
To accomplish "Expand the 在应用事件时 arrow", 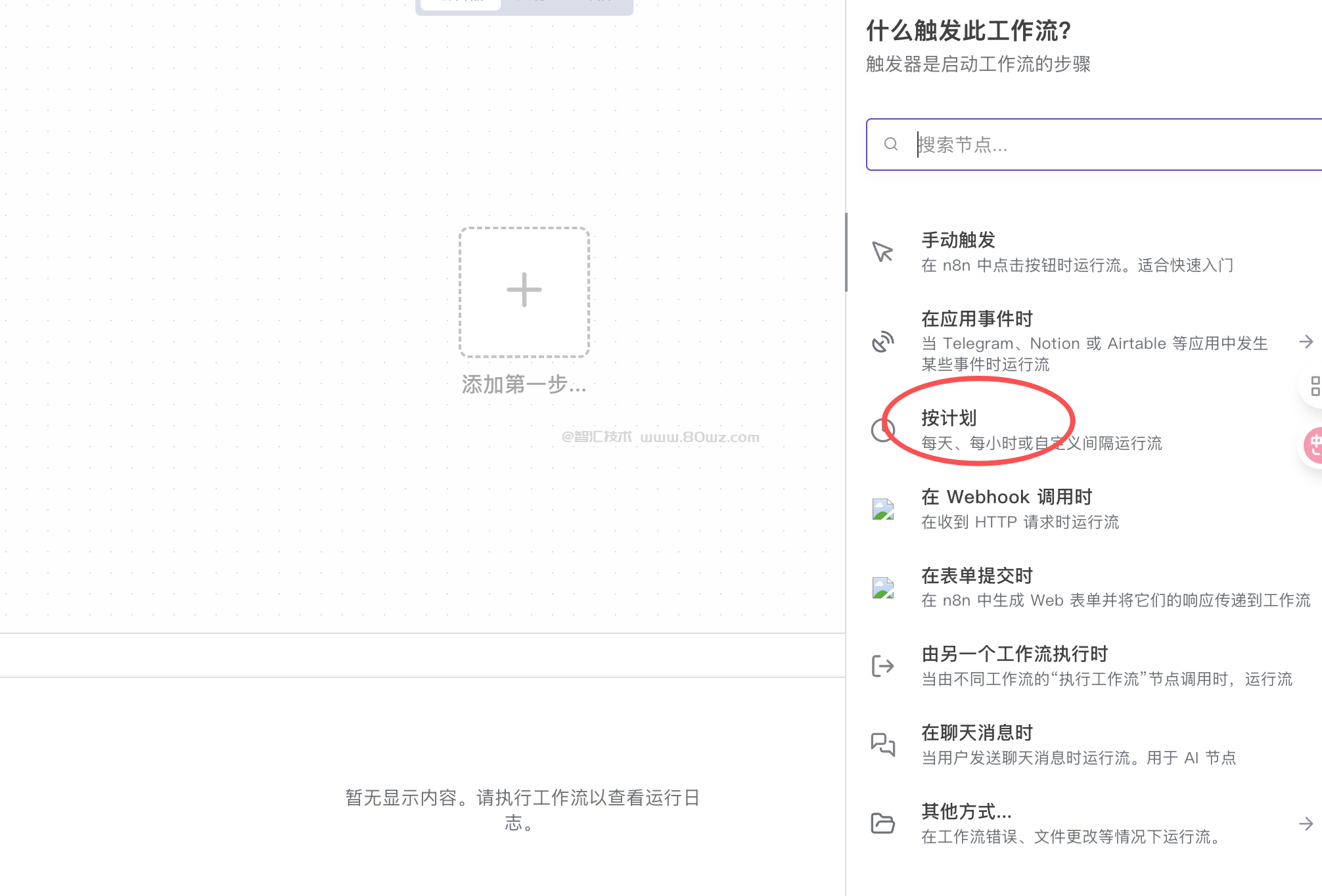I will [x=1306, y=342].
